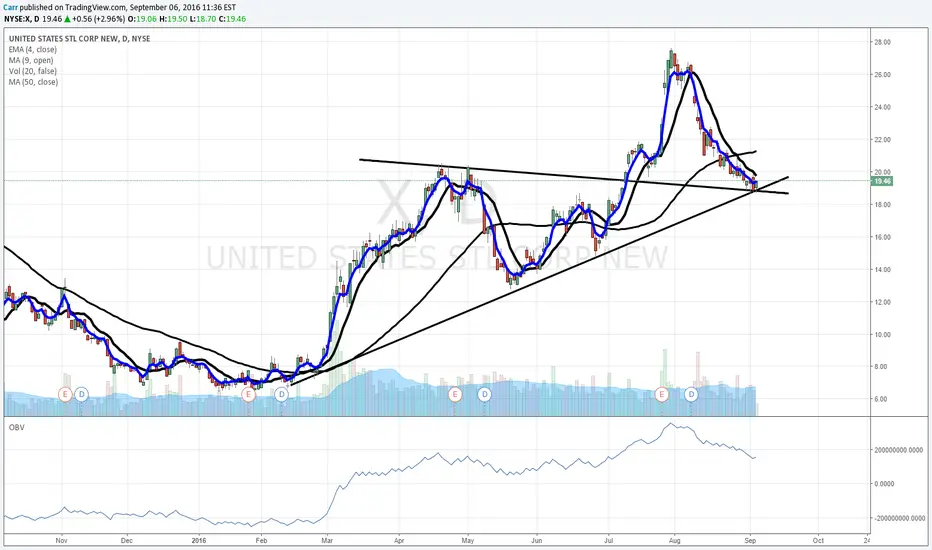932x550 pixels.
Task: Click the Apr label on time axis
Action: (399, 540)
